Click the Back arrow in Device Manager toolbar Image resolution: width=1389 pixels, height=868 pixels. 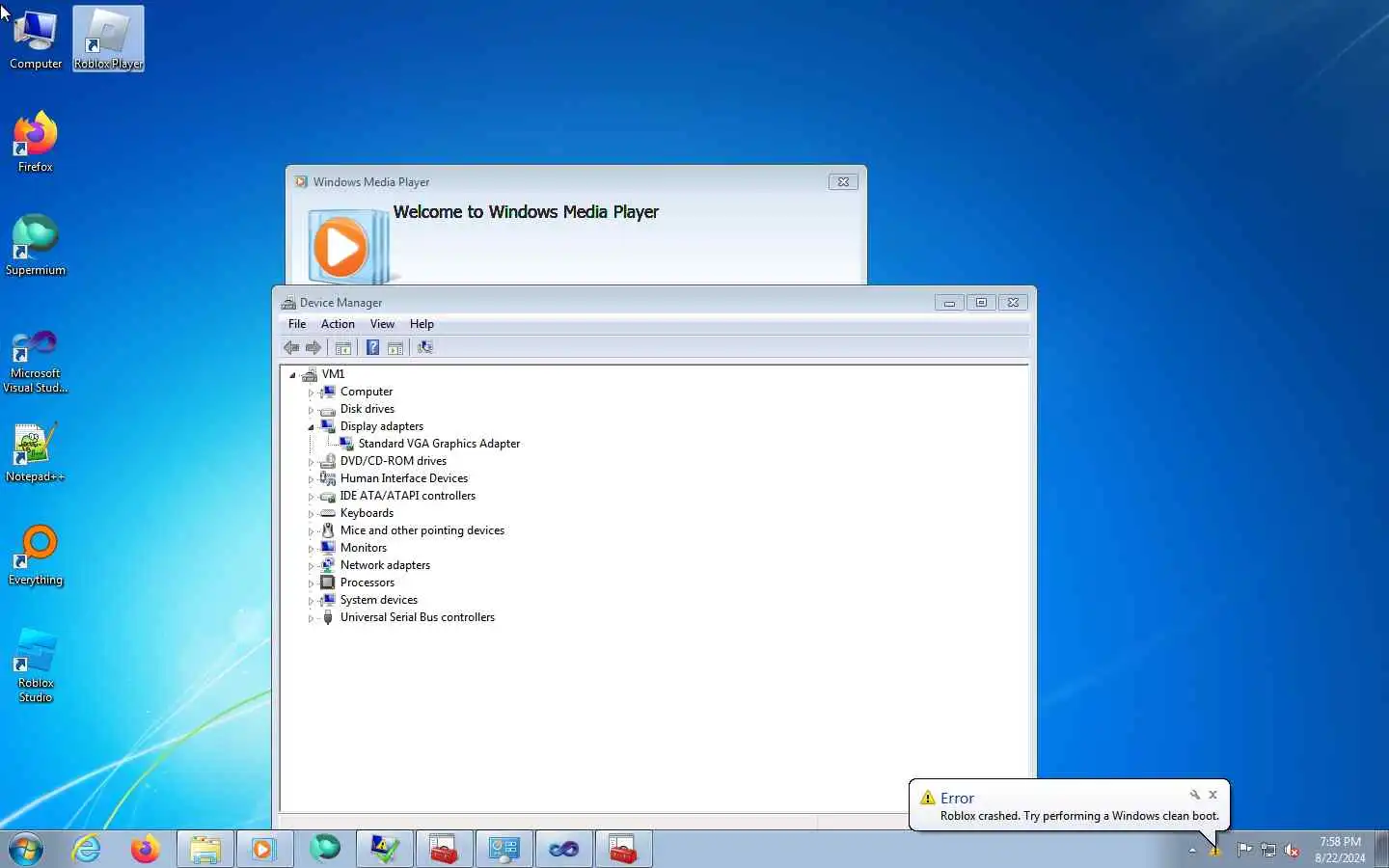(291, 347)
